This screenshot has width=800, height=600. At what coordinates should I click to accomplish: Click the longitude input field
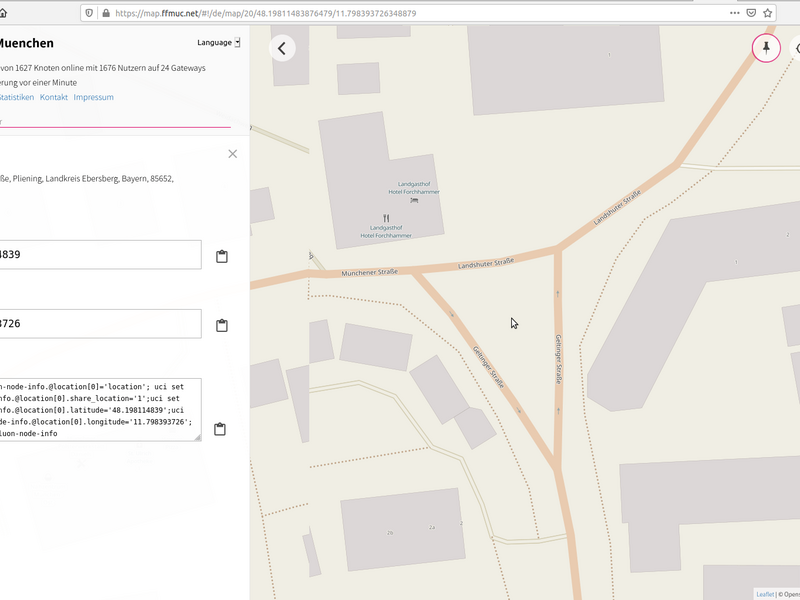coord(101,323)
